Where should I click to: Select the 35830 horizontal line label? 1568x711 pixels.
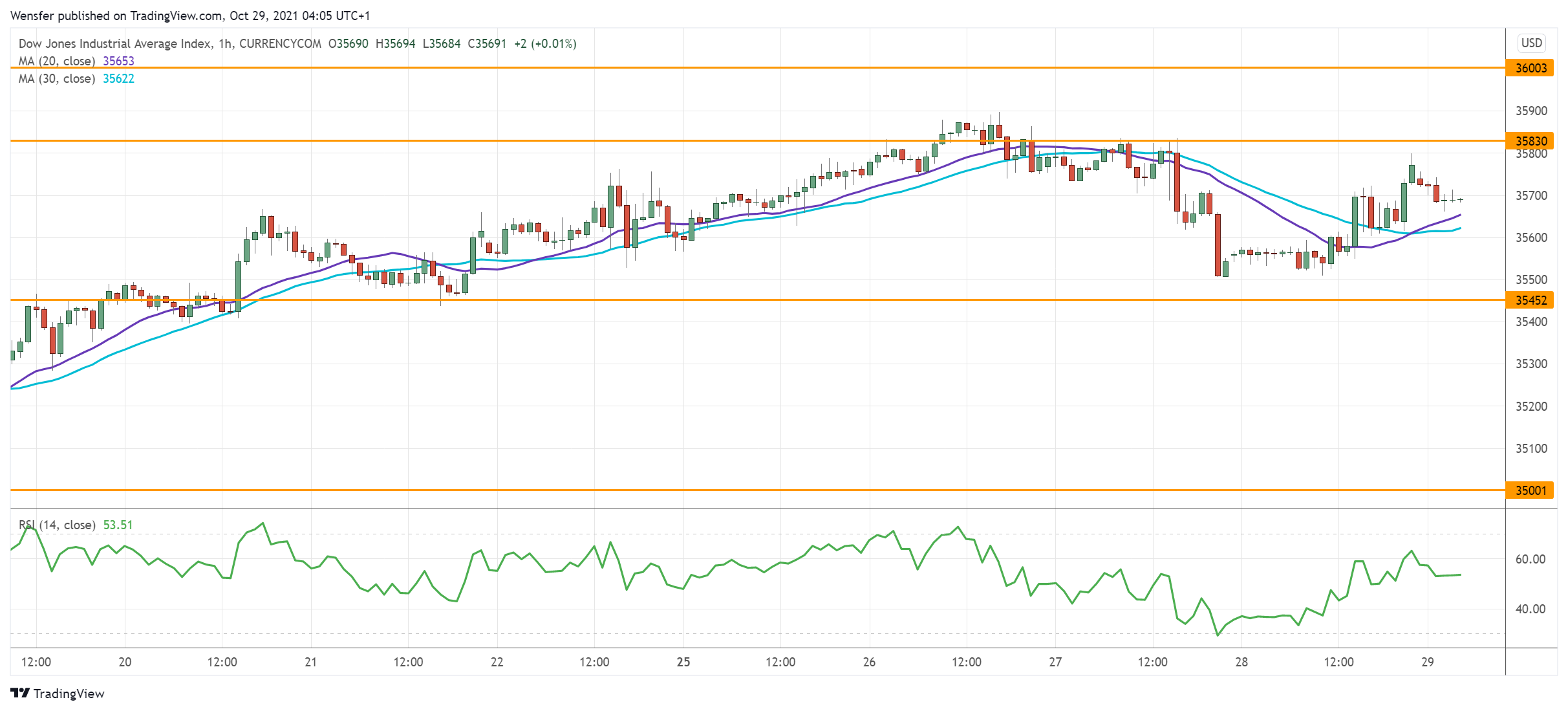tap(1530, 141)
